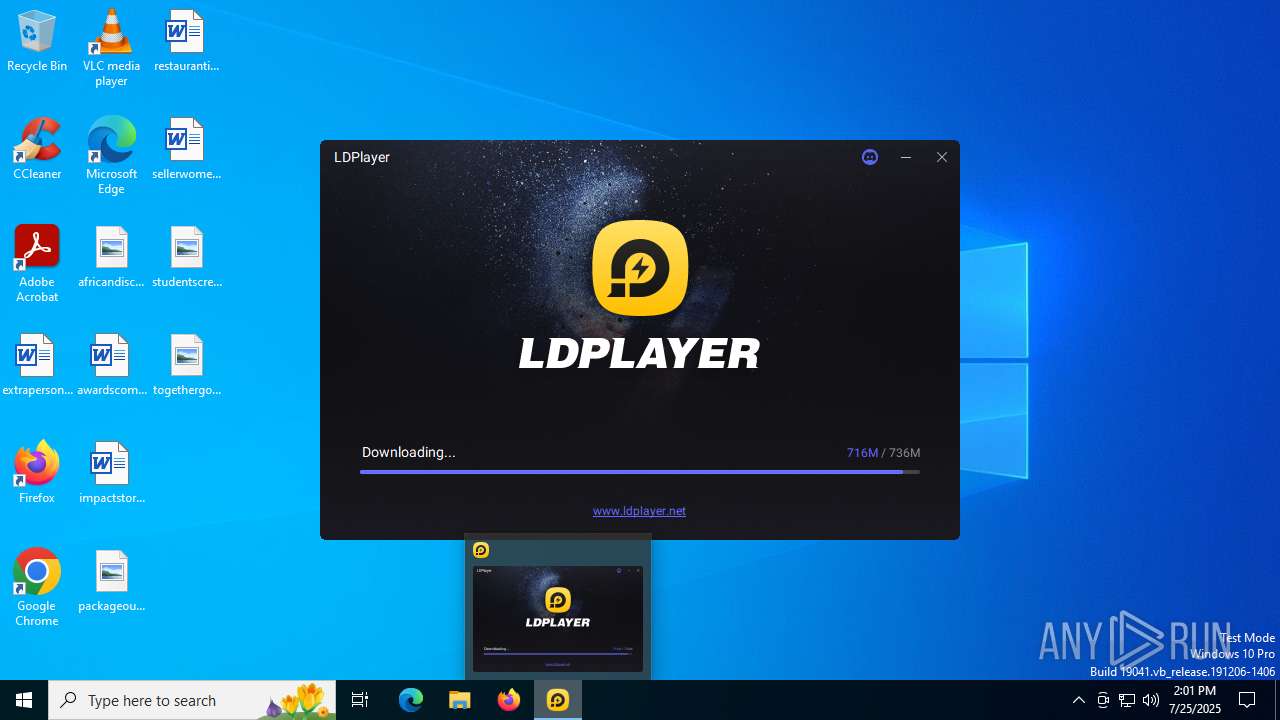The width and height of the screenshot is (1280, 720).
Task: Open Task View from the taskbar
Action: 360,700
